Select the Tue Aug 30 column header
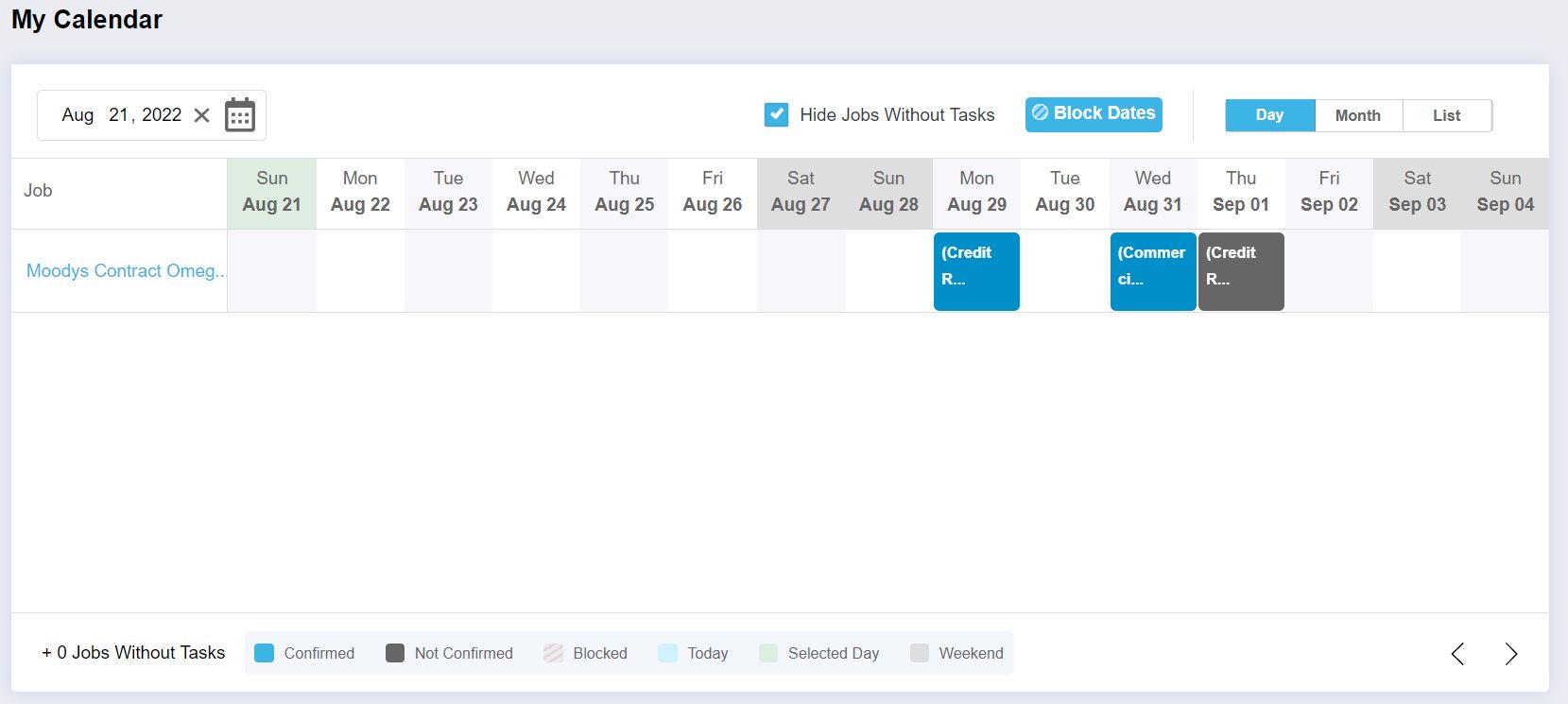Screen dimensions: 1568x704 click(1065, 192)
